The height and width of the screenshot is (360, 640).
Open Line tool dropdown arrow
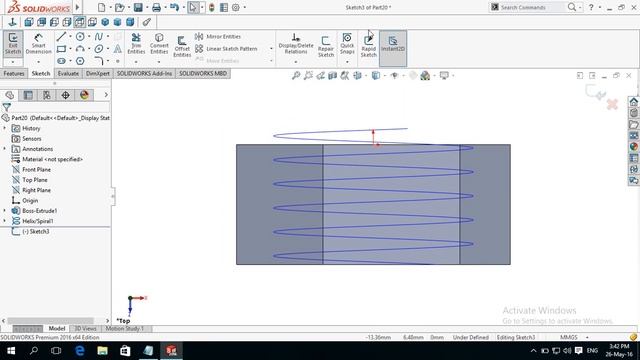(70, 37)
